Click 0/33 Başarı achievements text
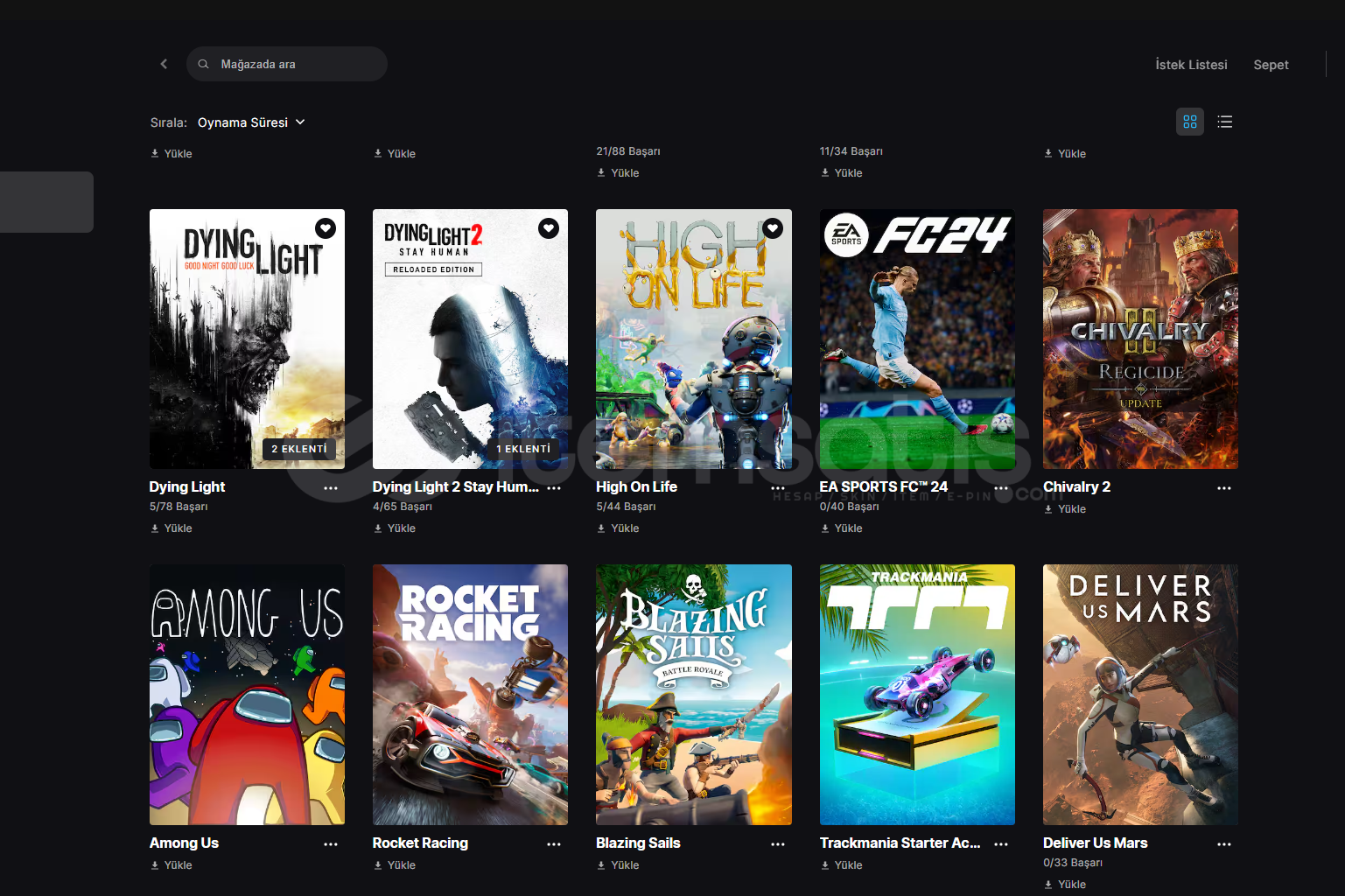 [1073, 863]
